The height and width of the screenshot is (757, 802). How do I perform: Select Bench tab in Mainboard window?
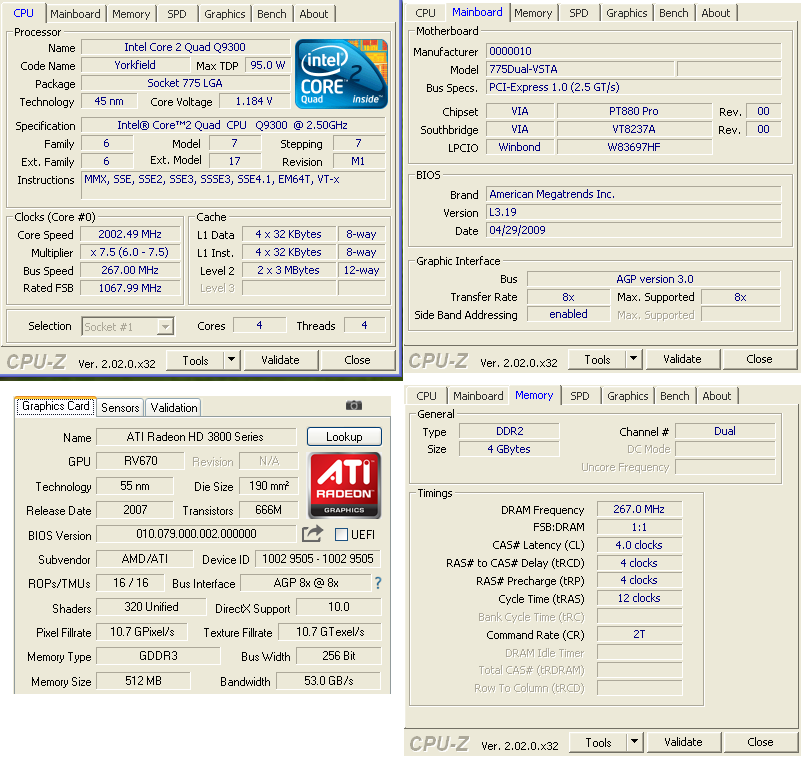(674, 13)
